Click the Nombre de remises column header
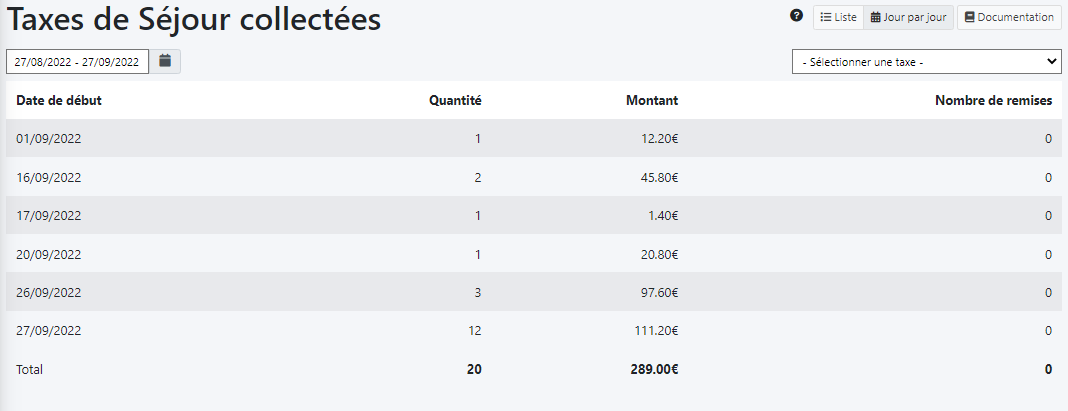 (993, 100)
